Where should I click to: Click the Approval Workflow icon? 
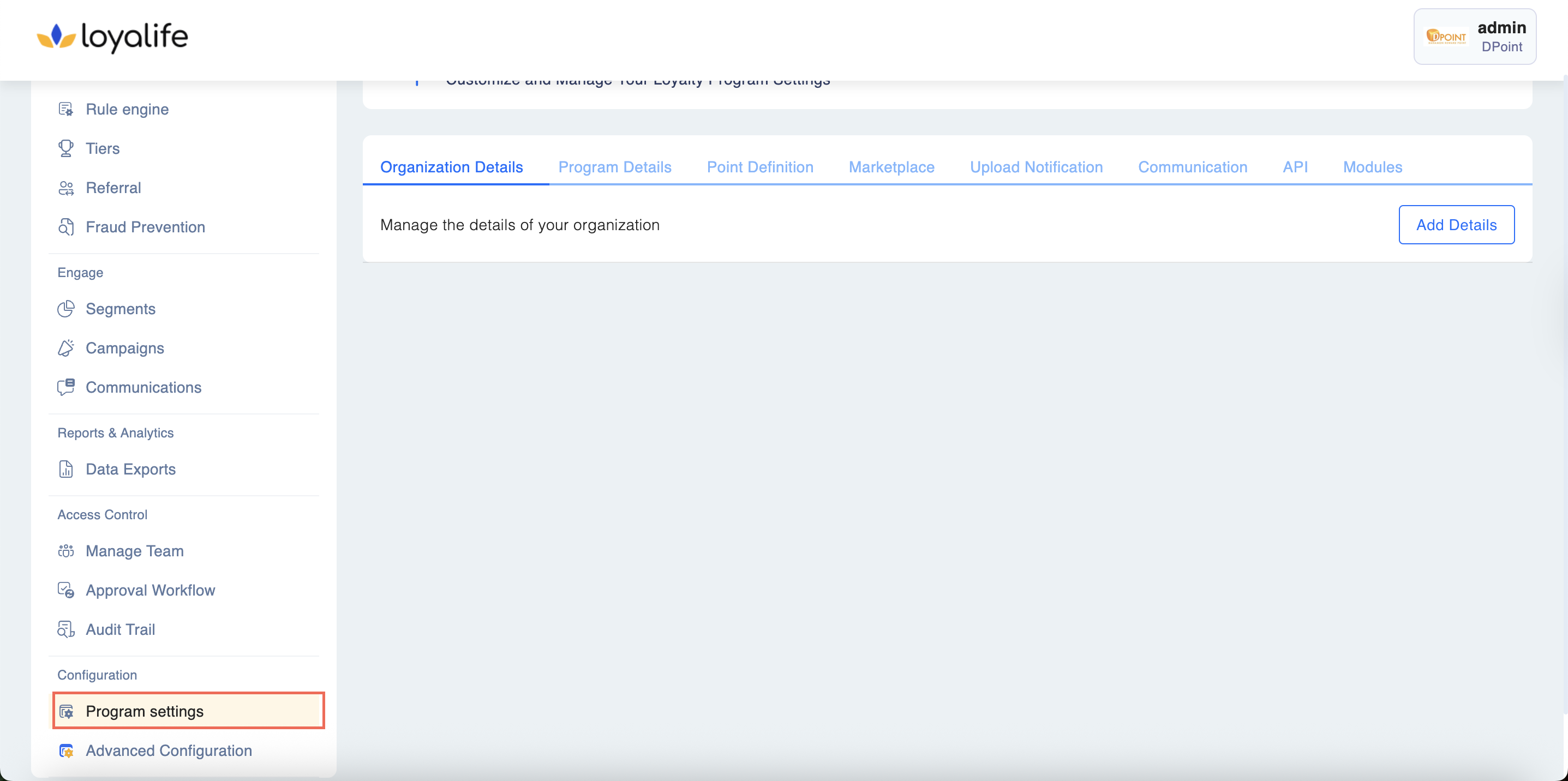65,590
